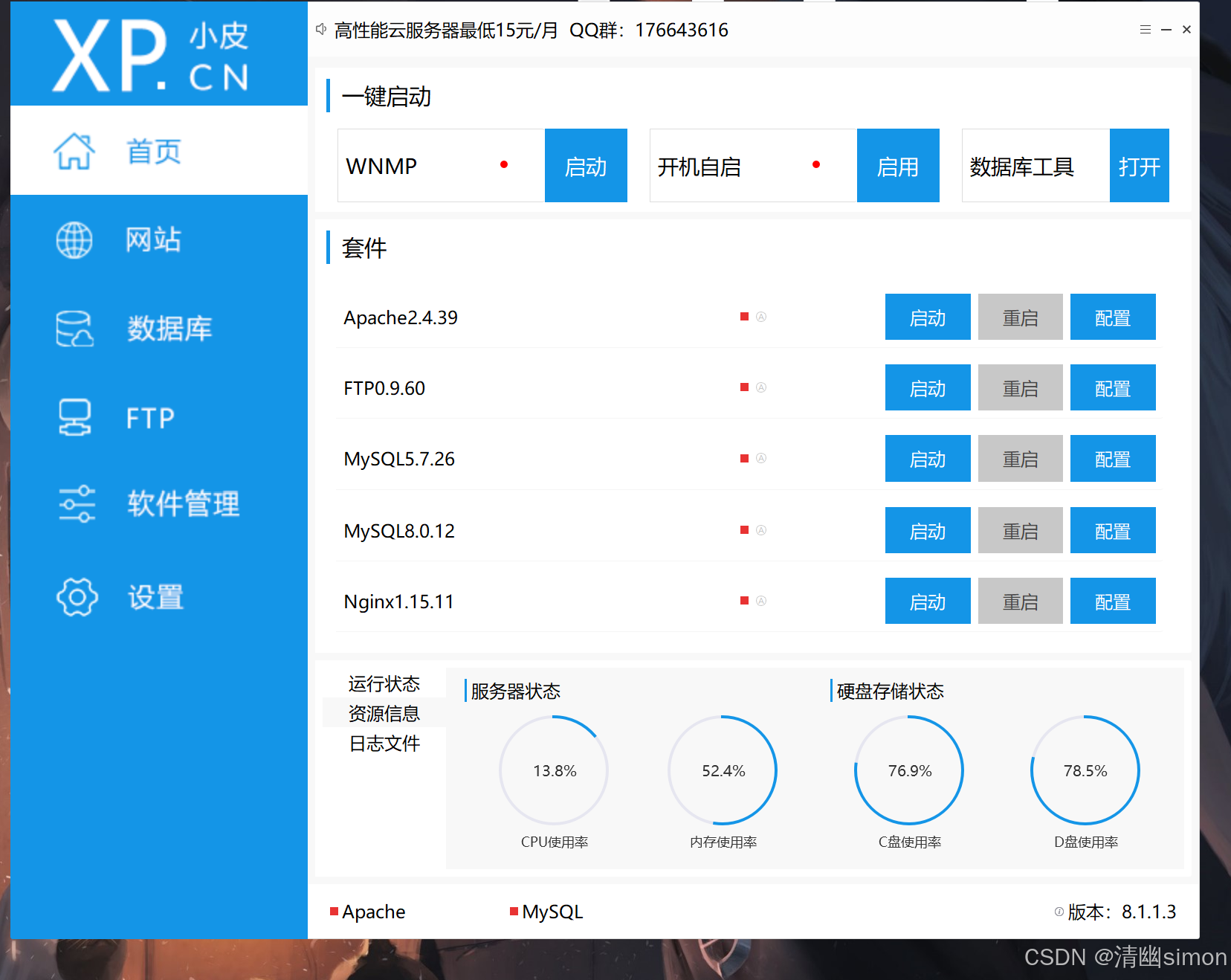Click the FTP0.9.60 red status square
Screen dimensions: 1231x980
tap(744, 387)
